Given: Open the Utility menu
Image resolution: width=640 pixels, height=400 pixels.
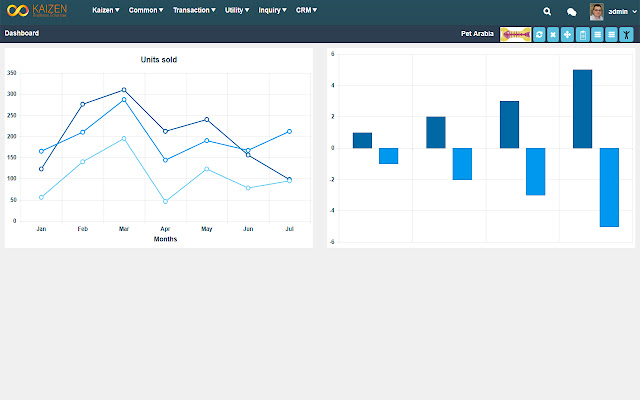Looking at the screenshot, I should click(x=237, y=10).
